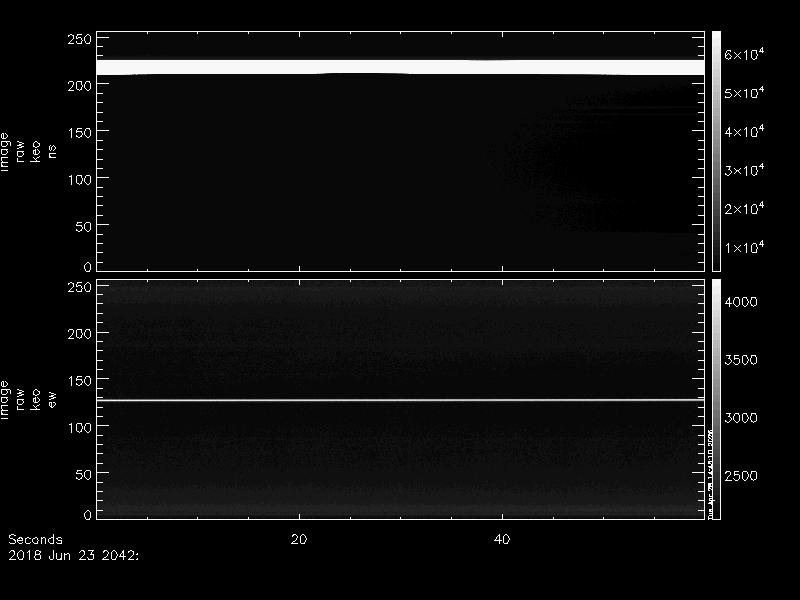800x600 pixels.
Task: Click the ns keogram grayscale colorbar
Action: click(716, 151)
